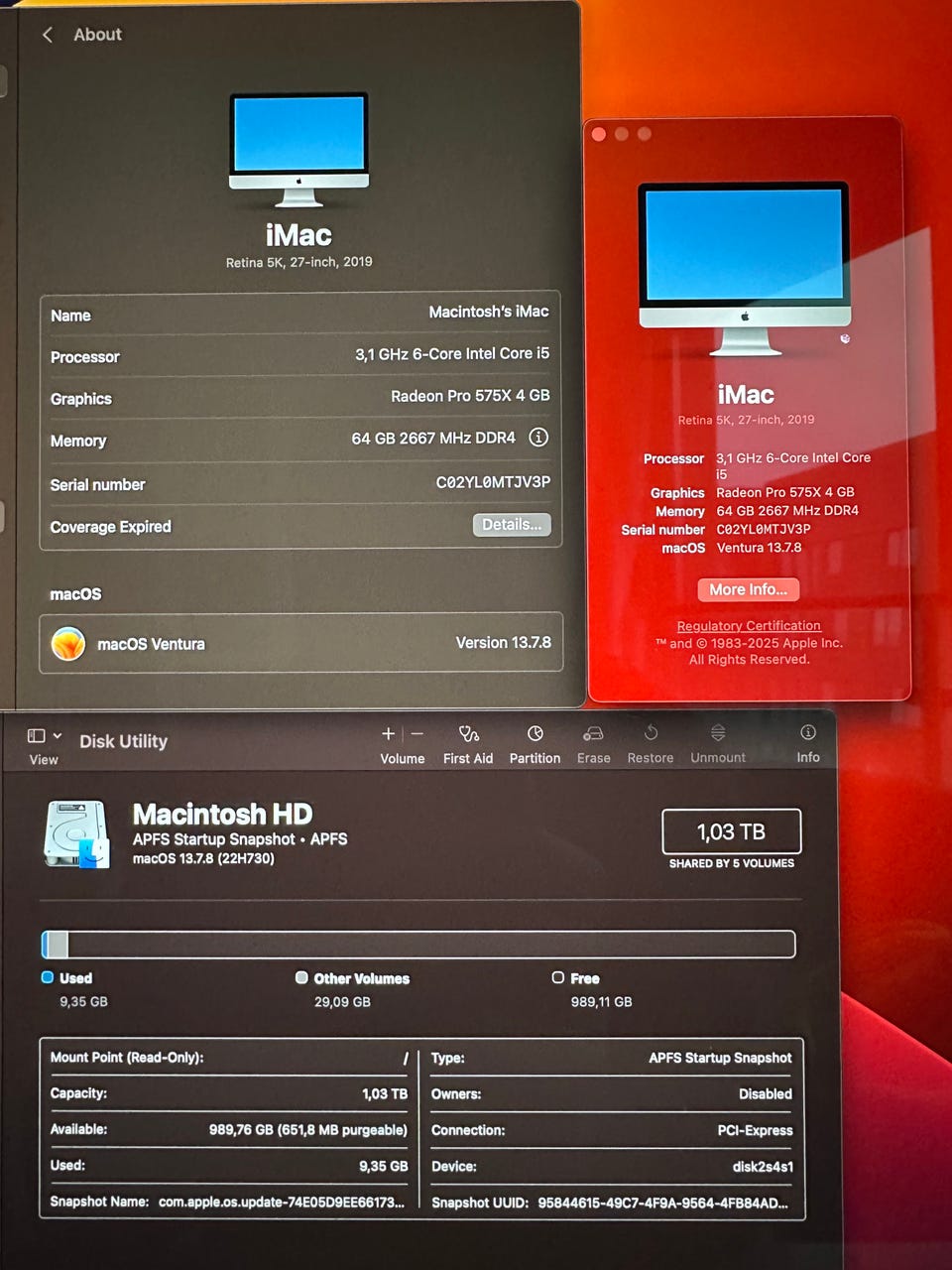Click the memory info circle icon

pos(538,438)
